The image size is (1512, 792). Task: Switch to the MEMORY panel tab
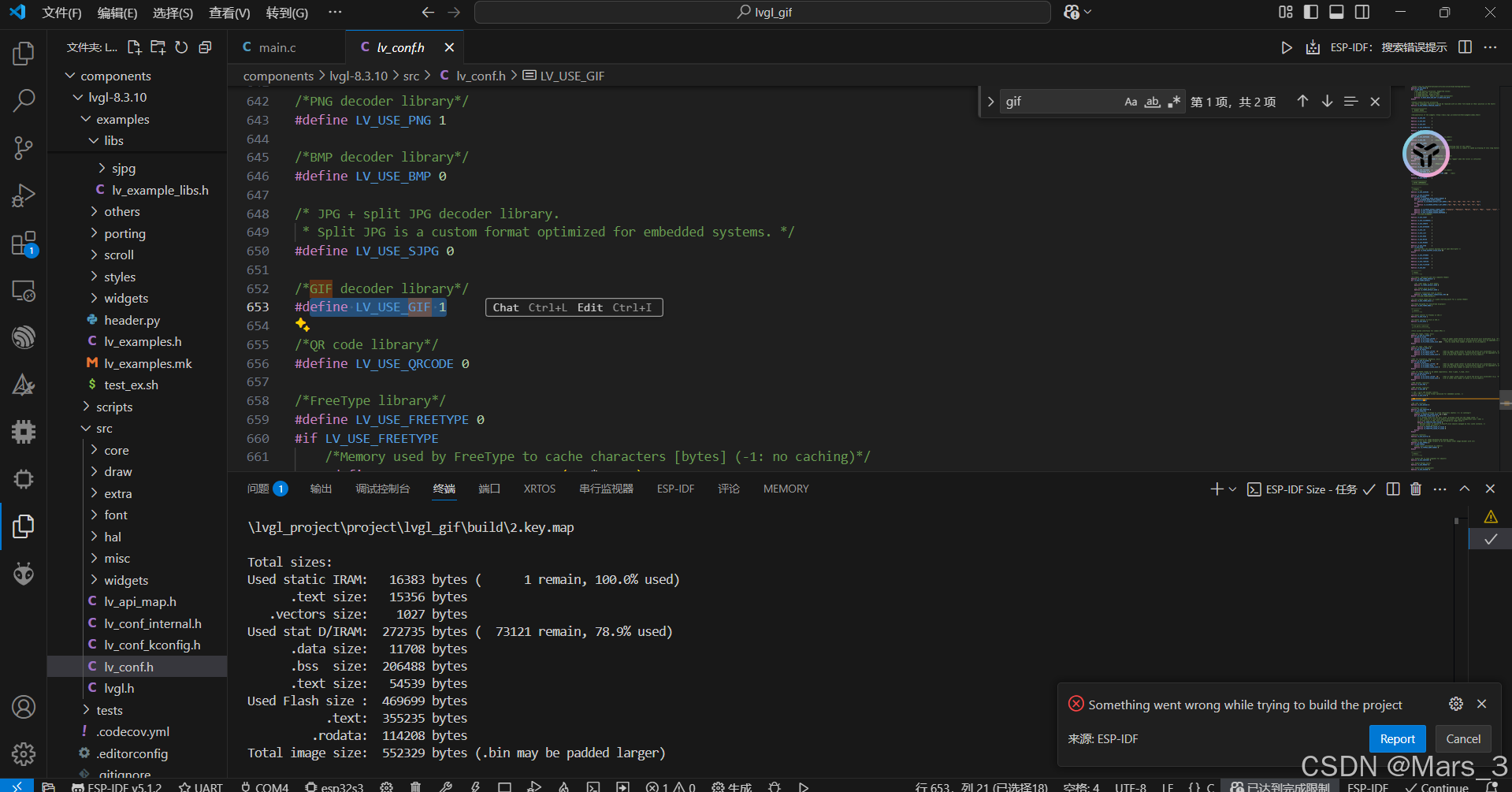click(x=786, y=489)
